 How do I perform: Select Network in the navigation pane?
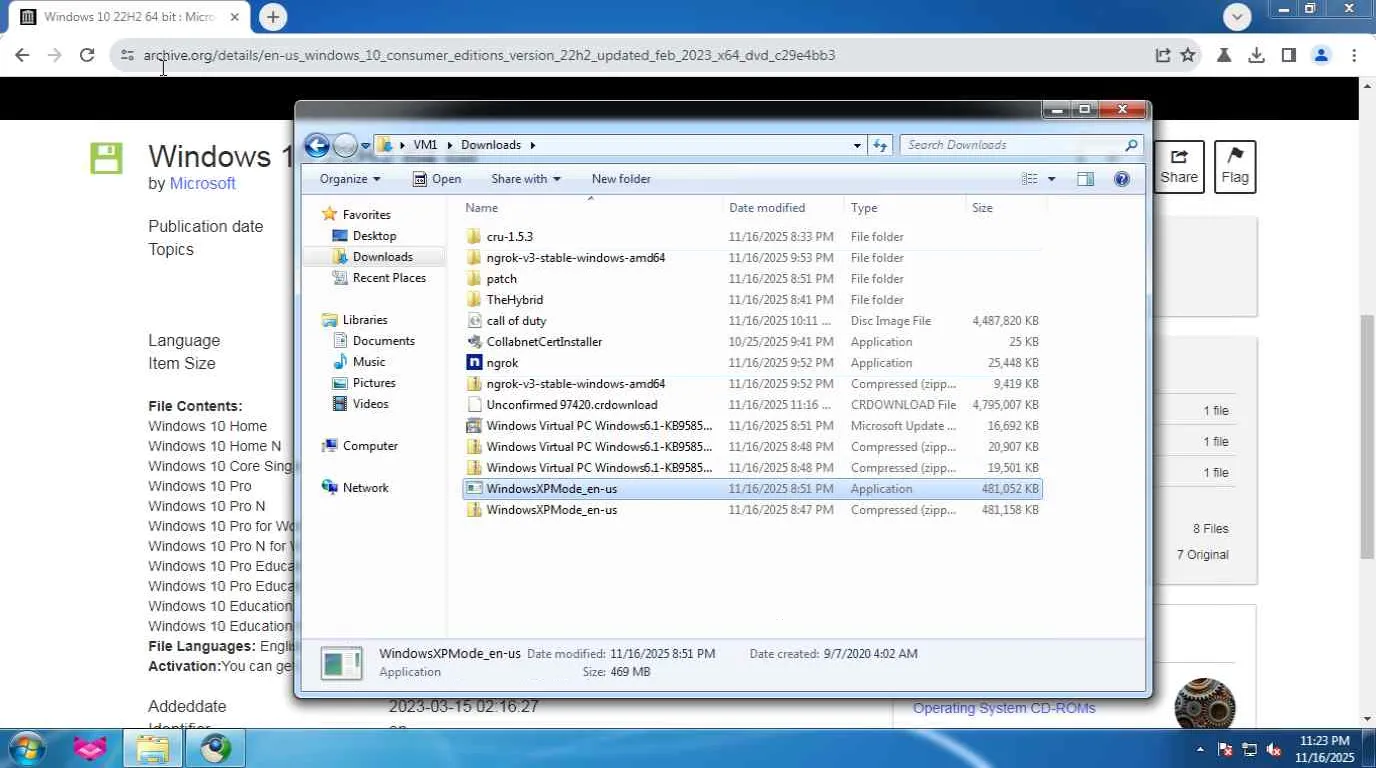tap(355, 488)
